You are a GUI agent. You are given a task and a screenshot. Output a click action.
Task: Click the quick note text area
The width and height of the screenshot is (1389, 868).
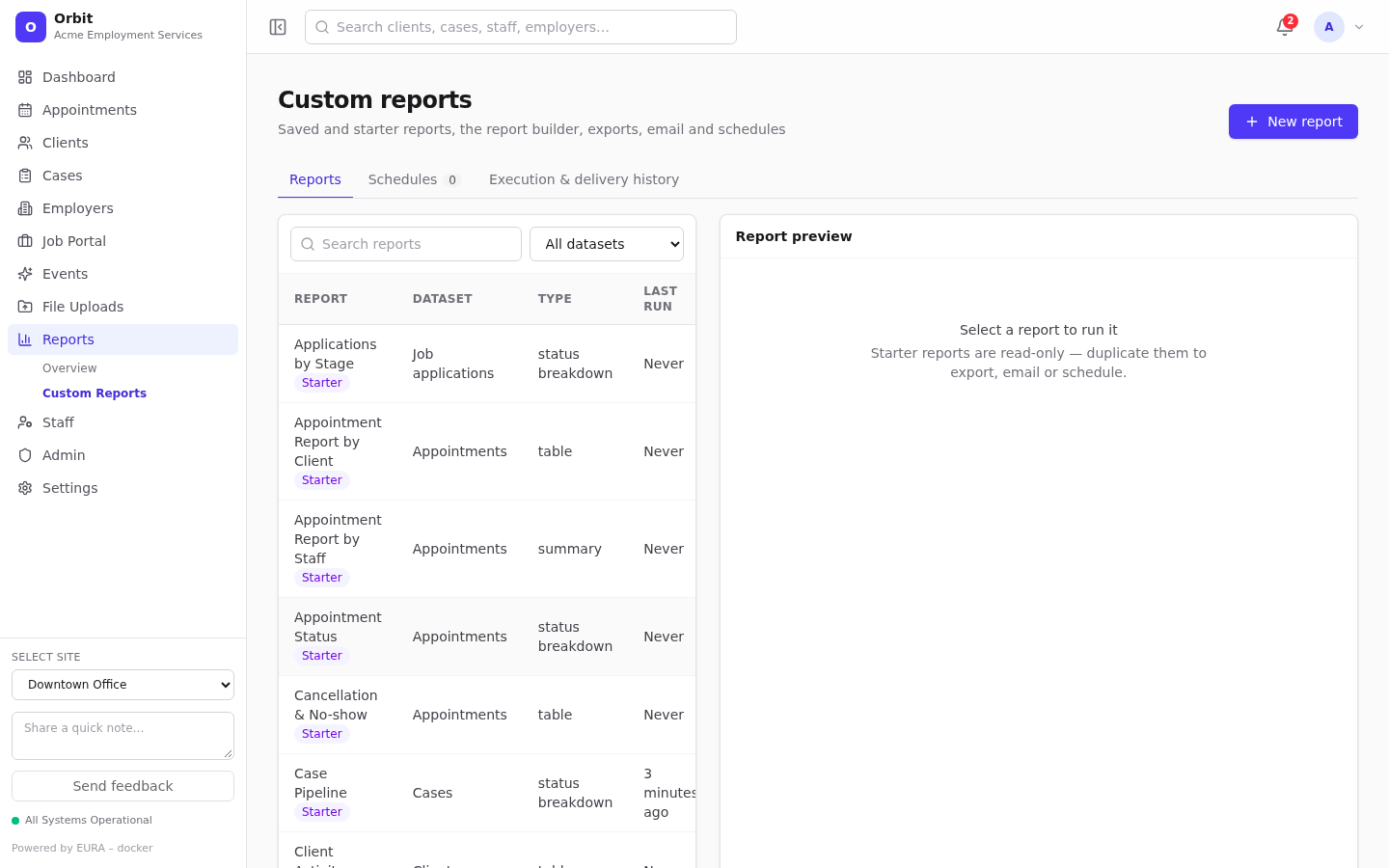coord(123,736)
